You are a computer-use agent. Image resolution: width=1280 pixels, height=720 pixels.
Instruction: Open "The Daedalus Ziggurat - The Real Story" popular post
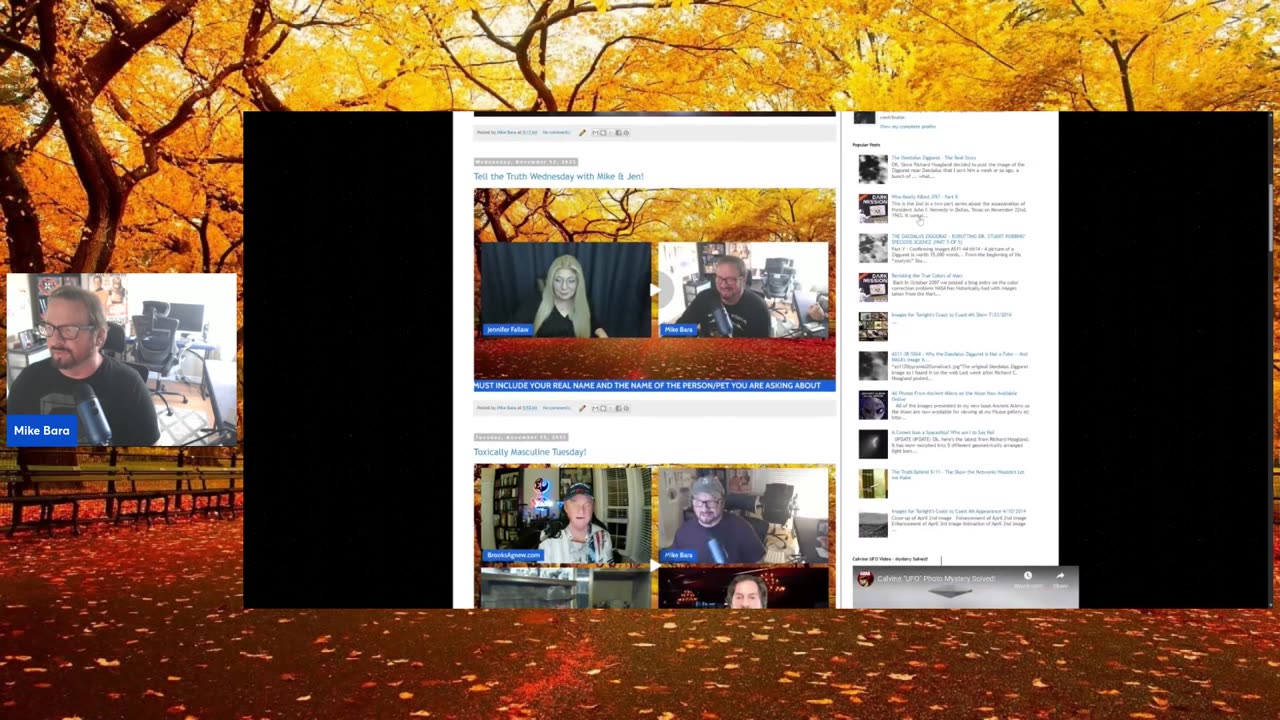pos(933,158)
